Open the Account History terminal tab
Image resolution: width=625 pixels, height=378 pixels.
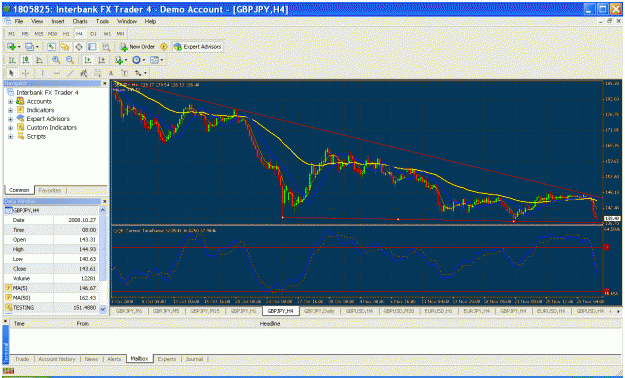pos(57,359)
